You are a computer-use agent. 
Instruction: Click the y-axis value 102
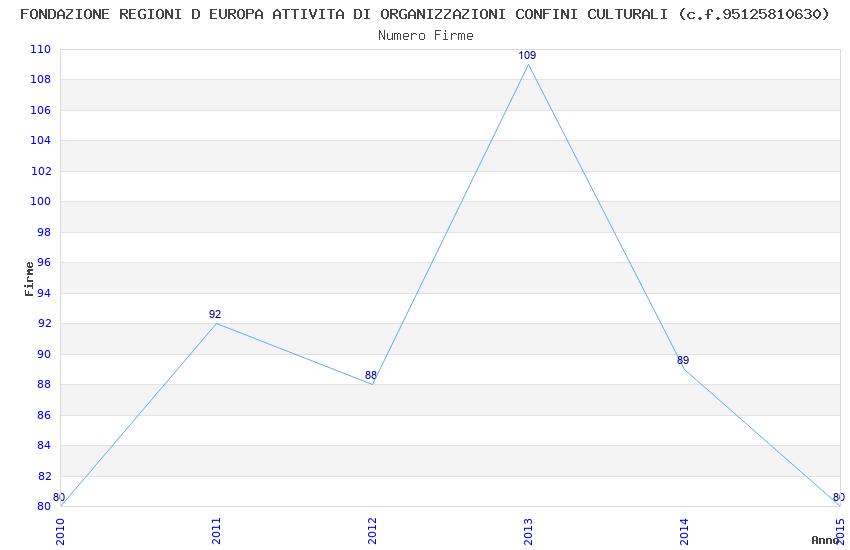[41, 171]
